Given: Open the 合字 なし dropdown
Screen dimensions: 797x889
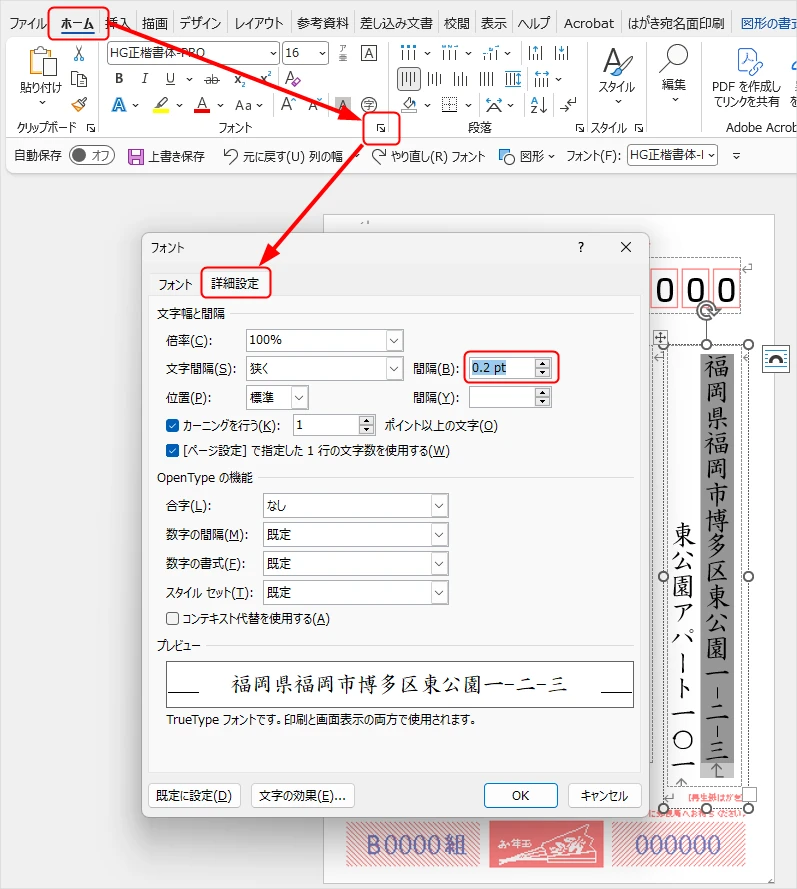Looking at the screenshot, I should click(x=439, y=506).
